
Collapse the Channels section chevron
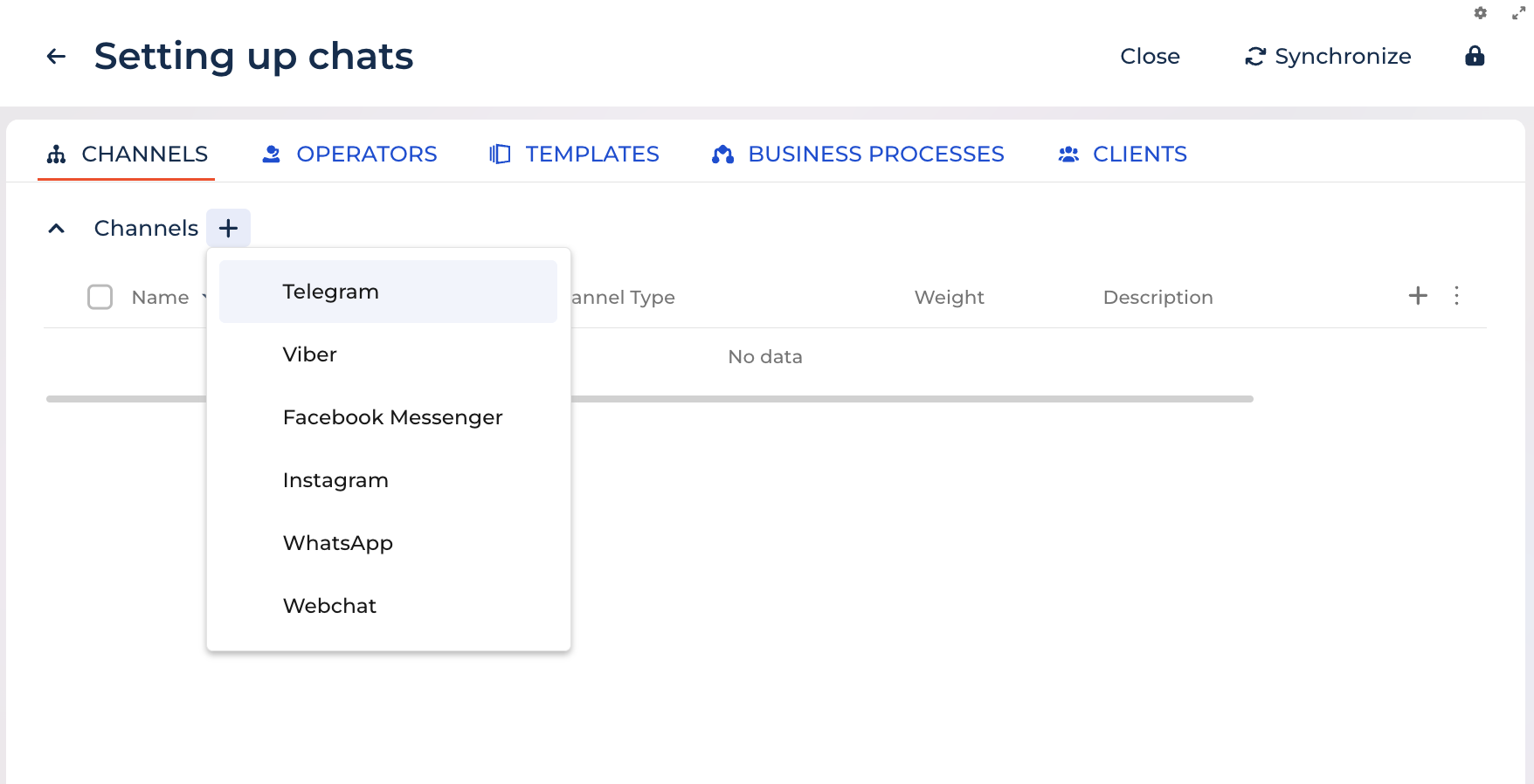57,229
